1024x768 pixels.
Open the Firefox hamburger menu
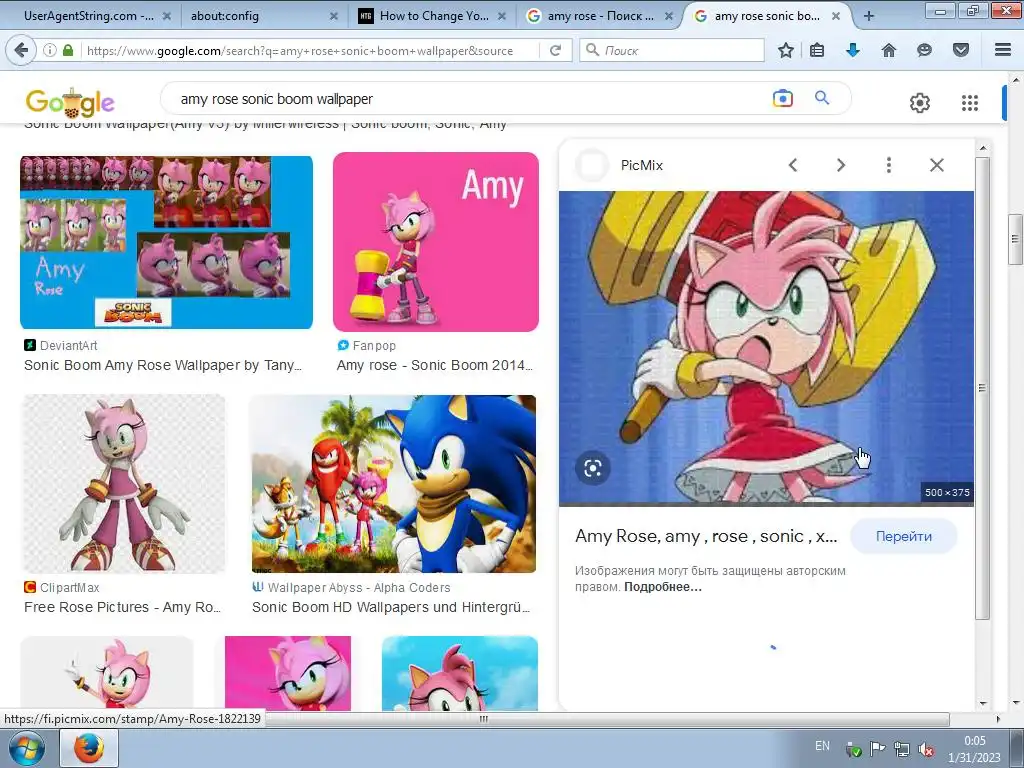[1003, 50]
